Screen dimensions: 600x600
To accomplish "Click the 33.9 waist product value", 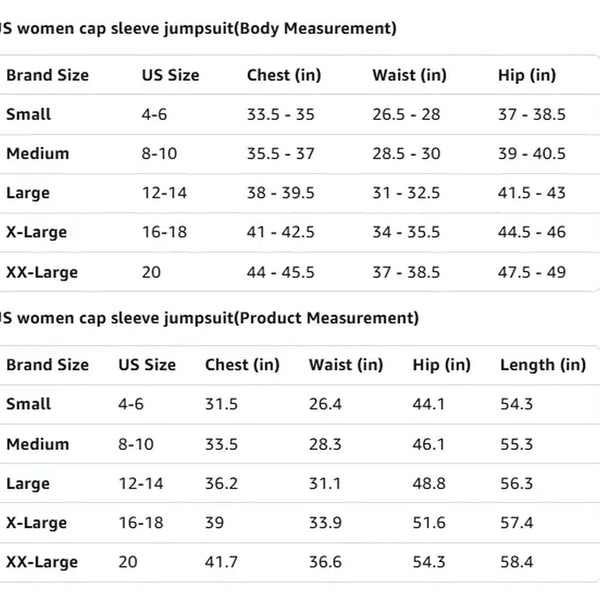I will point(325,522).
